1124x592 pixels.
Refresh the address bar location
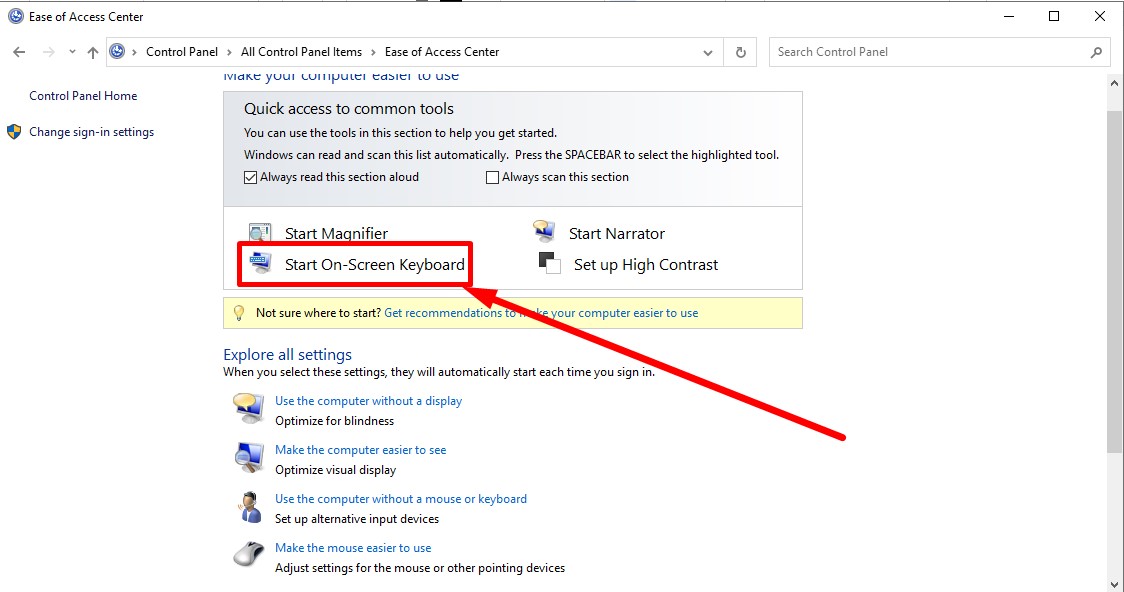[x=740, y=52]
